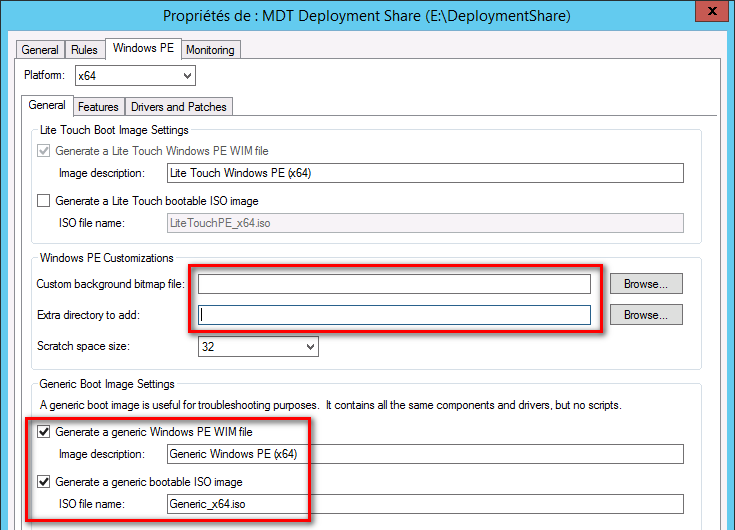Click the Lite Touch Image description field
Viewport: 735px width, 530px height.
click(425, 173)
